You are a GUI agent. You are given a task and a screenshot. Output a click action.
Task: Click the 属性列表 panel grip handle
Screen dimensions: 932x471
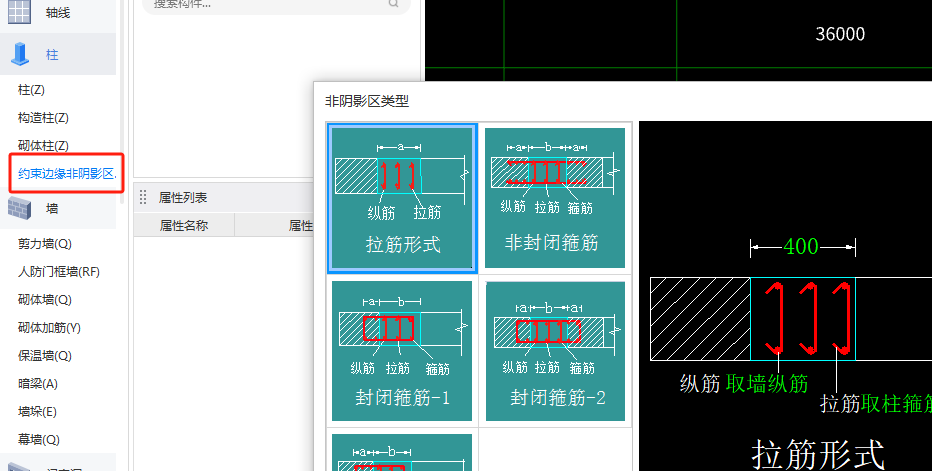tap(143, 197)
